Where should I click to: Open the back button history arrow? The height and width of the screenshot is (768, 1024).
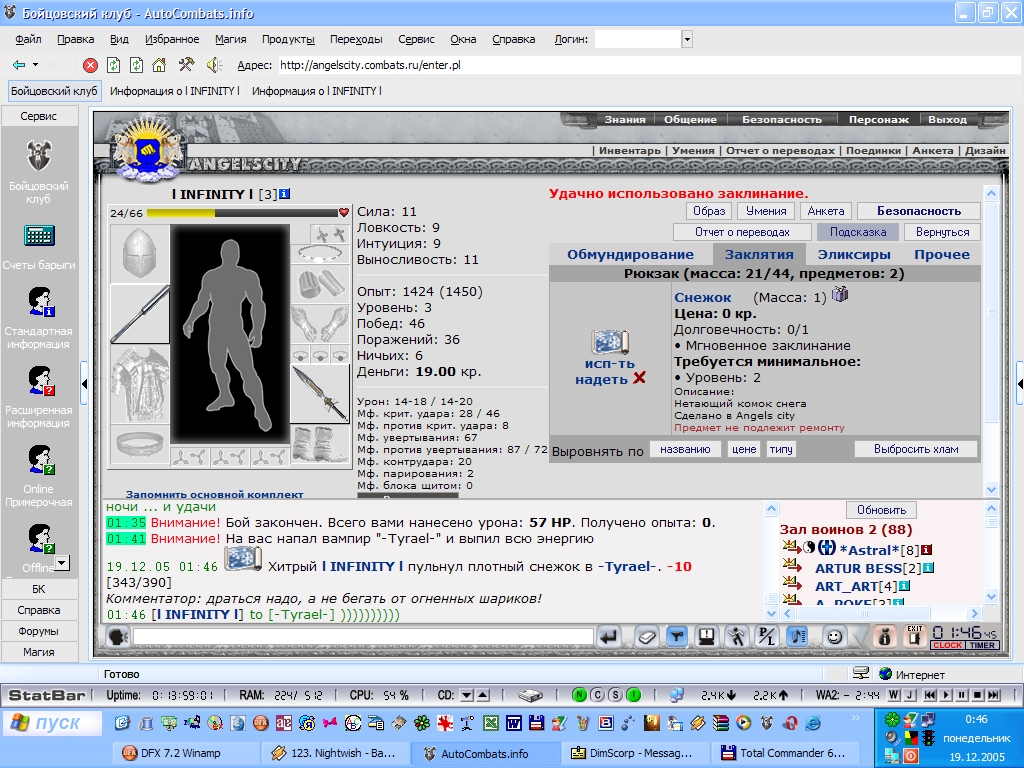pyautogui.click(x=35, y=65)
